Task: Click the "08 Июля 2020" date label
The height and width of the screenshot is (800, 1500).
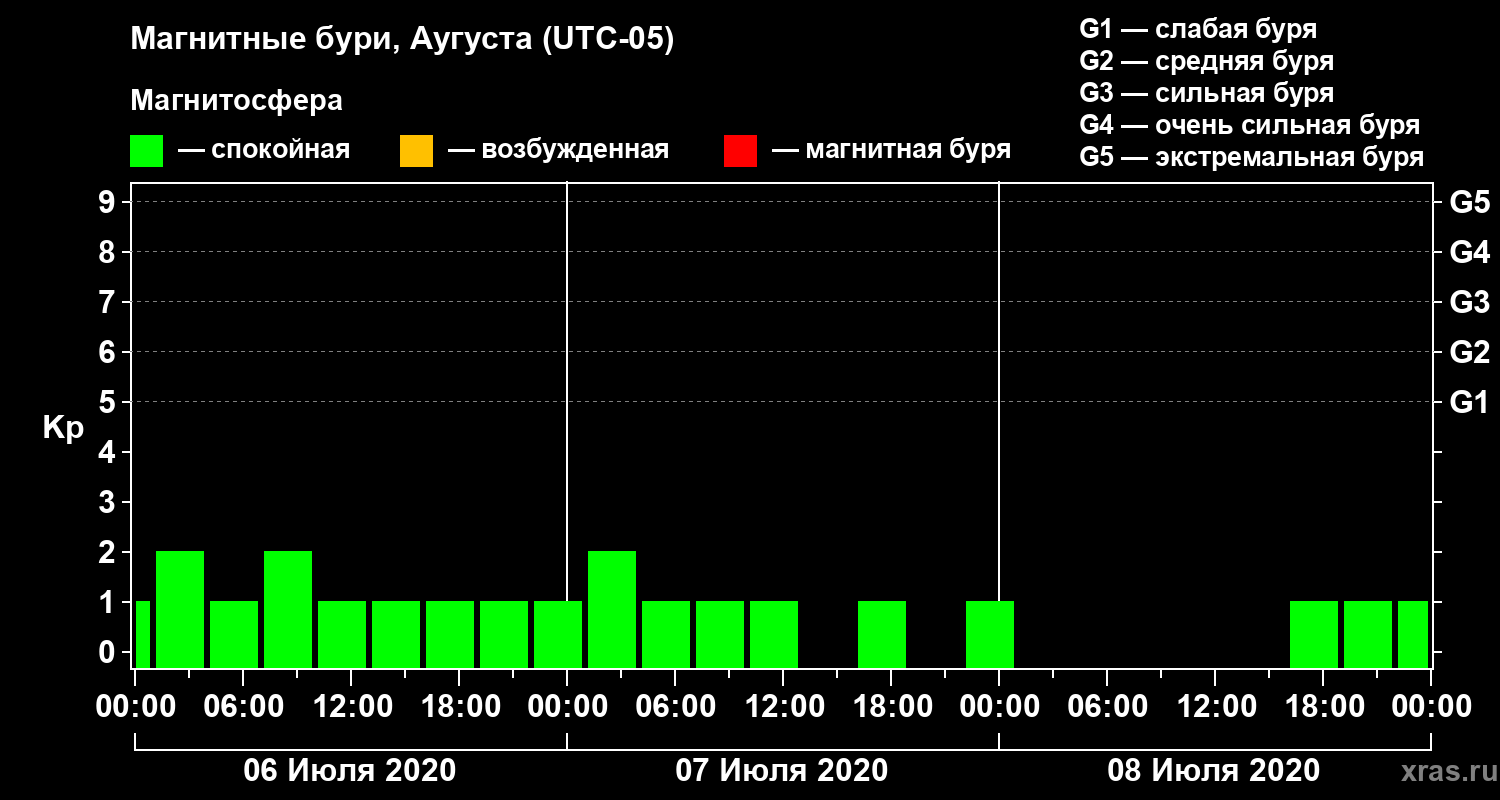Action: 1214,770
